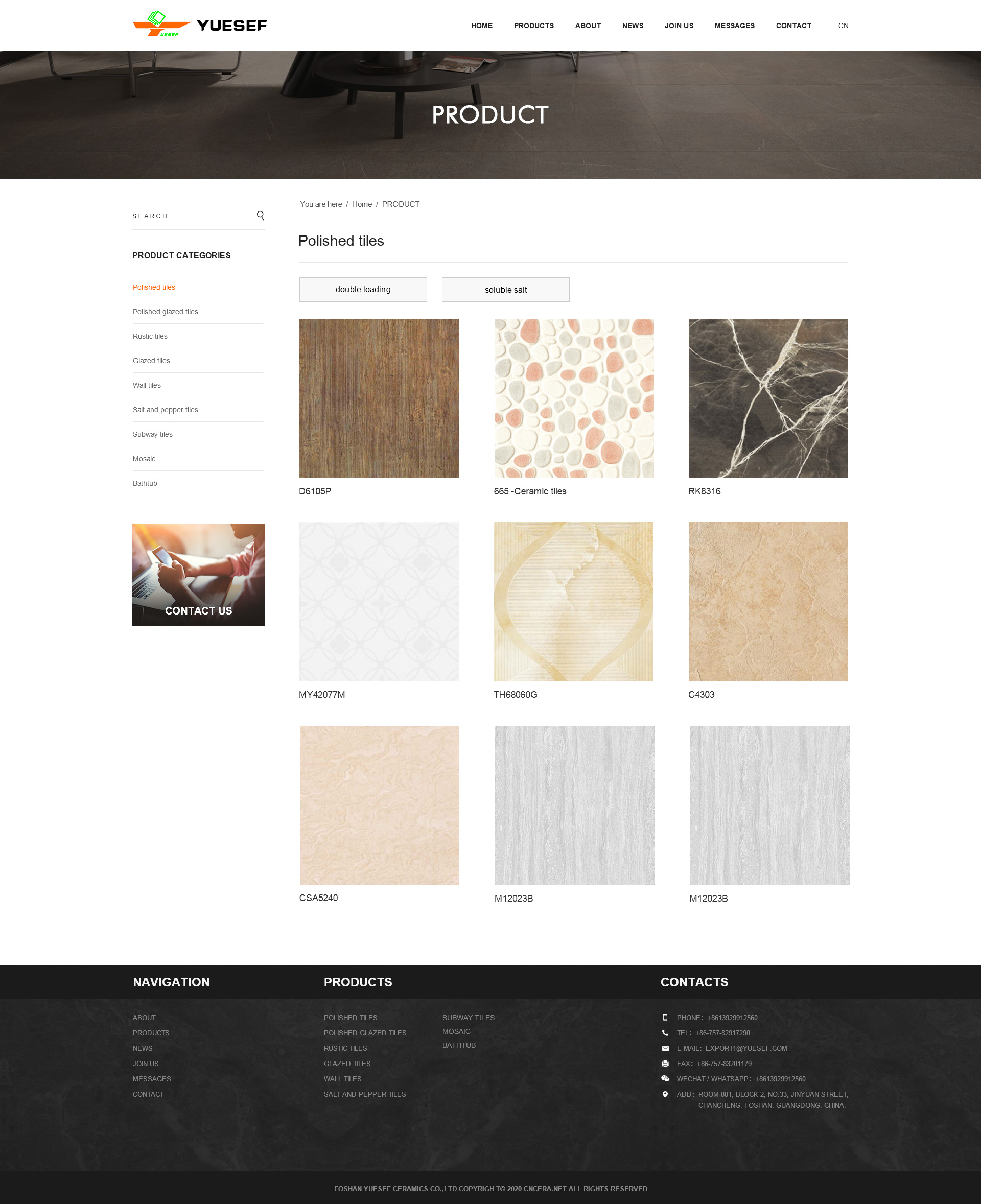Image resolution: width=981 pixels, height=1204 pixels.
Task: Choose Salt and pepper tiles category
Action: tap(166, 410)
